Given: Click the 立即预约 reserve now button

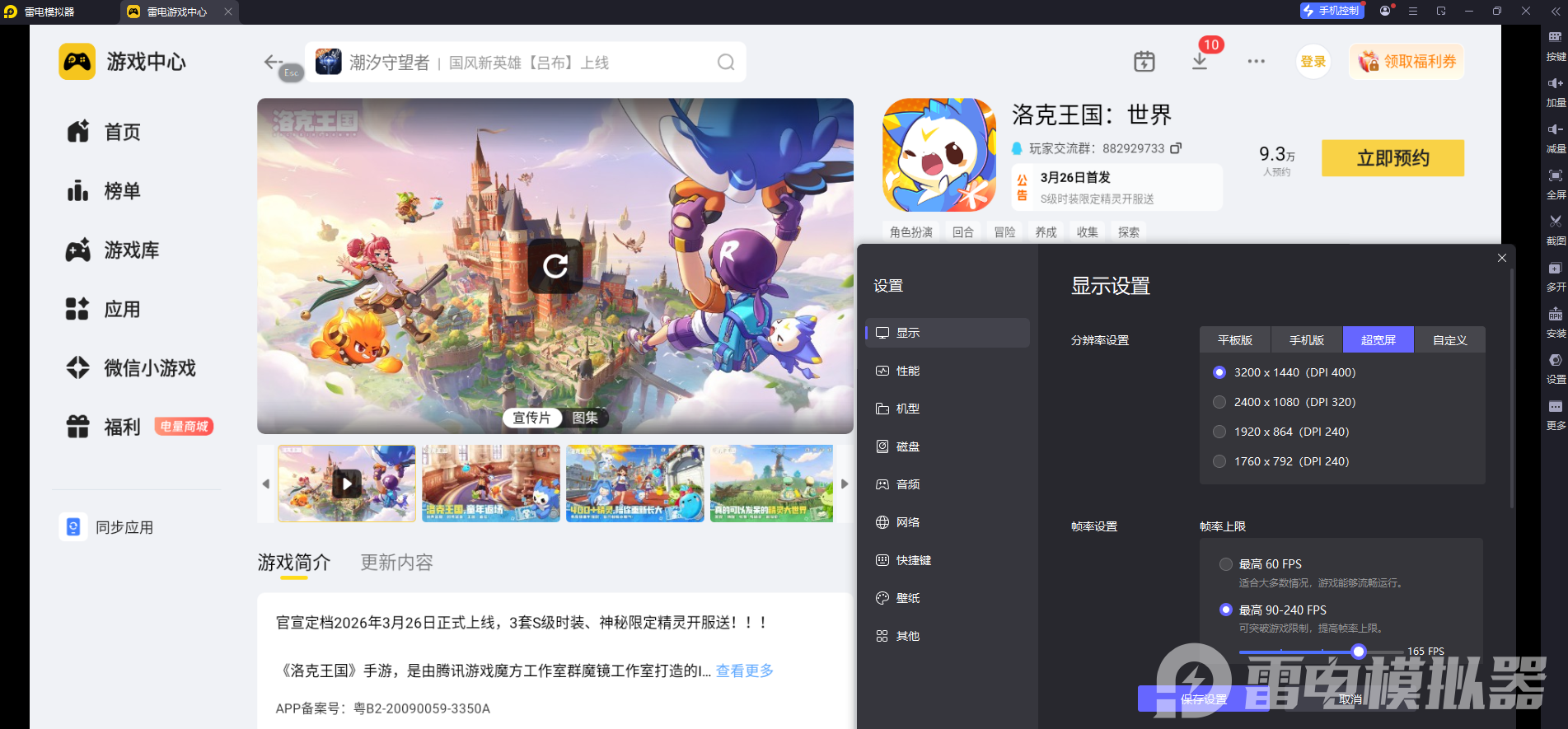Looking at the screenshot, I should (x=1393, y=158).
